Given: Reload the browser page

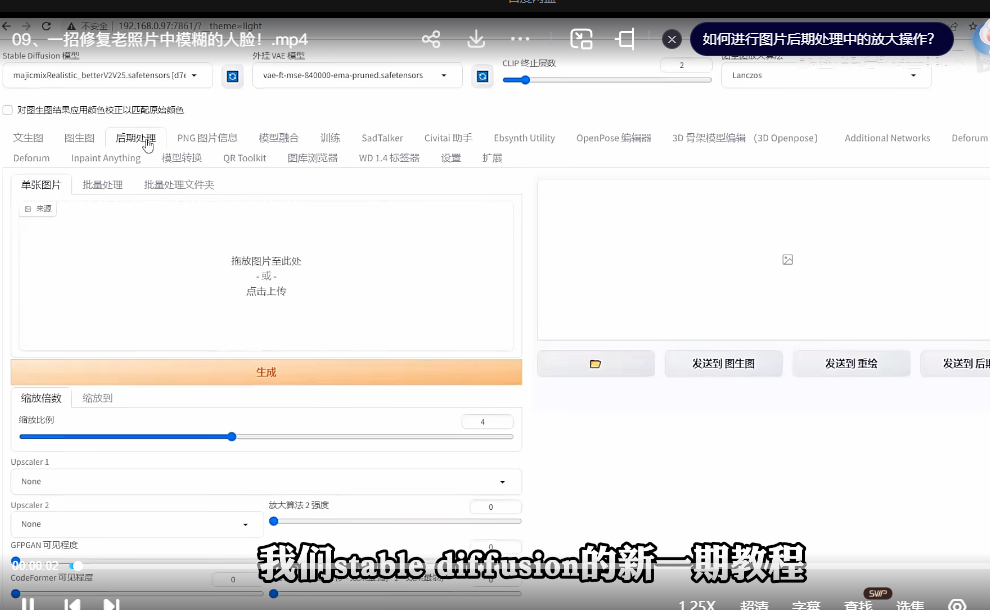Looking at the screenshot, I should 46,26.
